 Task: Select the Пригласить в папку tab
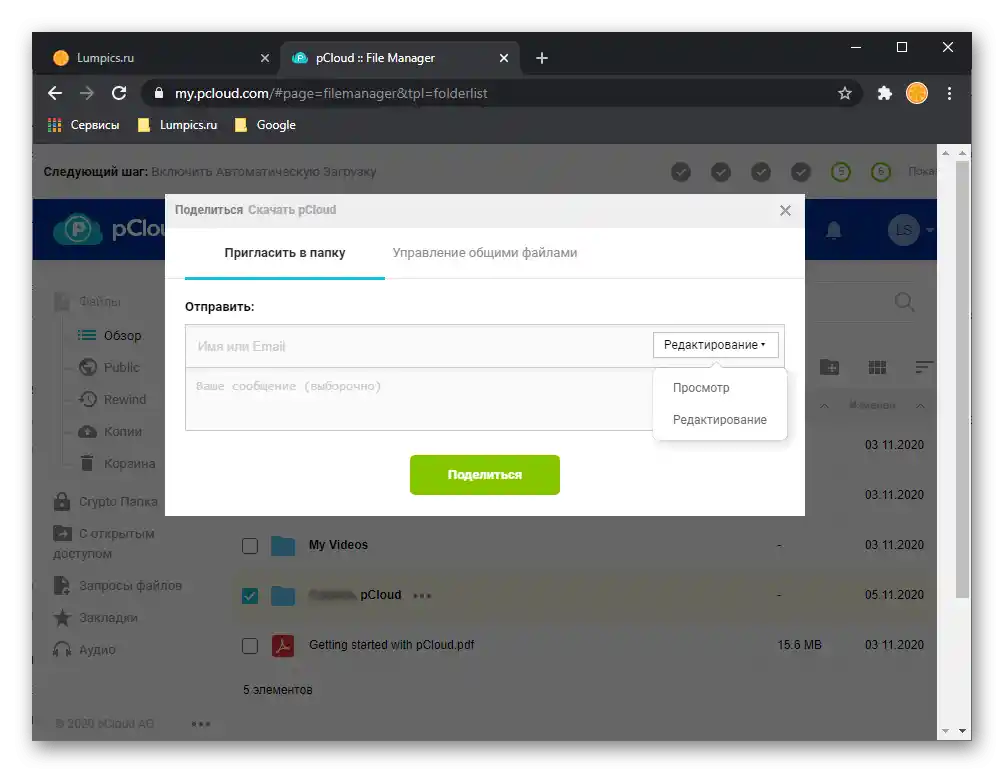[284, 253]
